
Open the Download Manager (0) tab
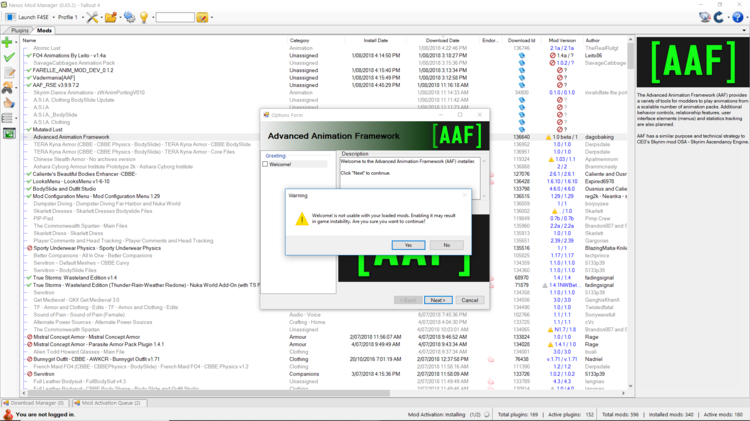click(x=33, y=403)
